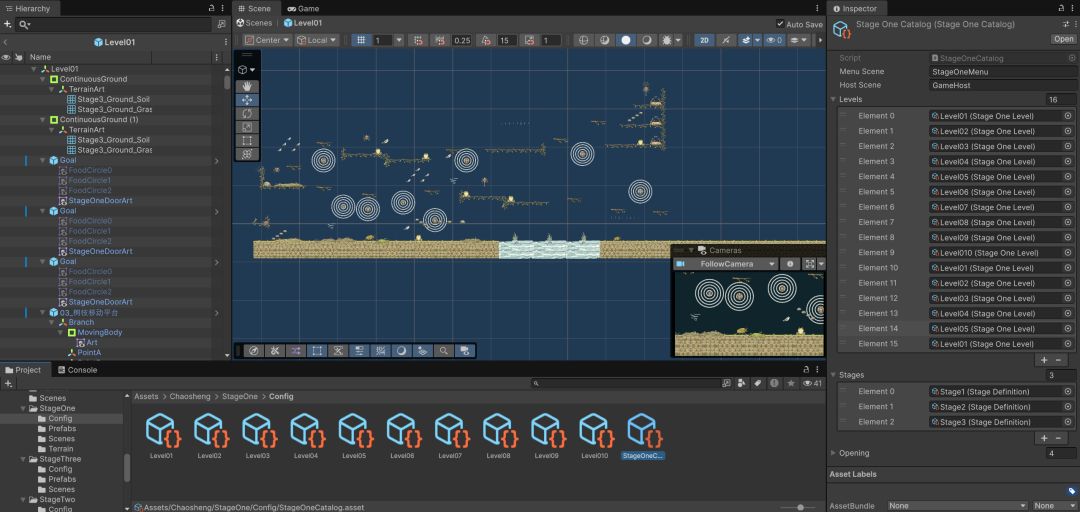Toggle the scene visibility eye icon in Hierarchy header
This screenshot has height=512, width=1080.
click(x=6, y=57)
